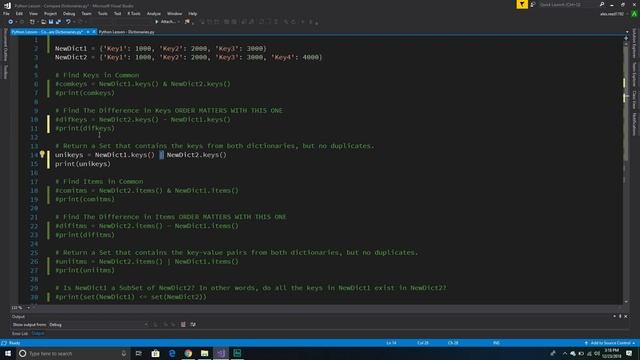
Task: Toggle auto-hide pin on Output panel
Action: point(620,316)
